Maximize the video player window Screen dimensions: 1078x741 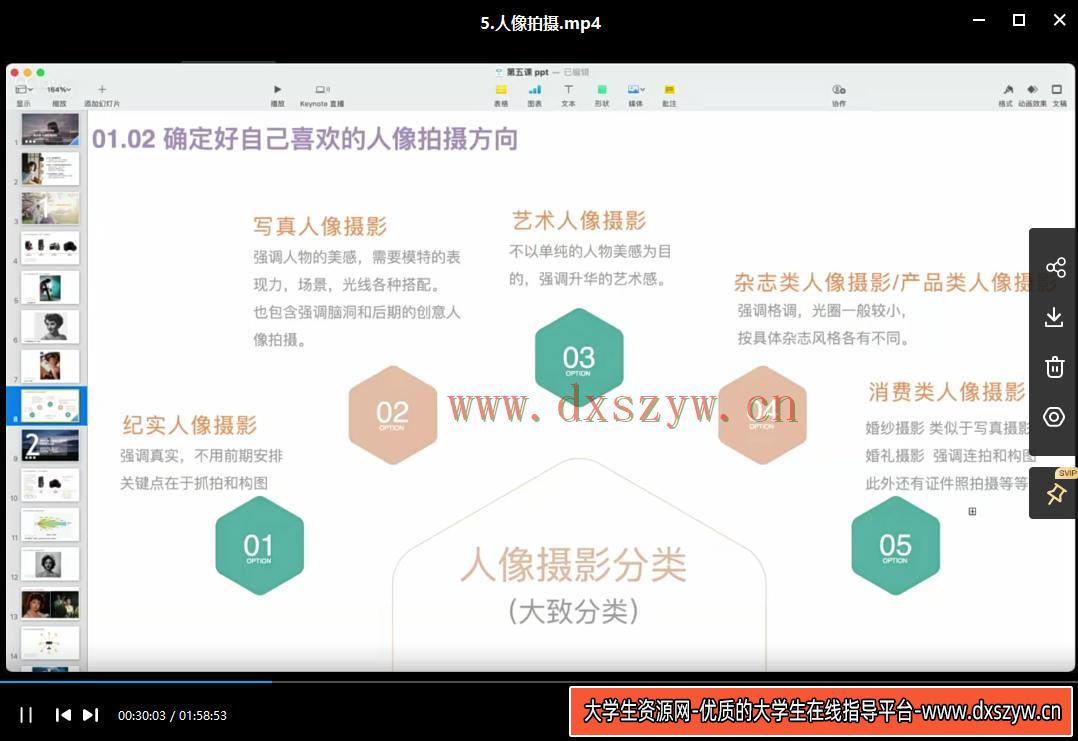tap(1019, 21)
